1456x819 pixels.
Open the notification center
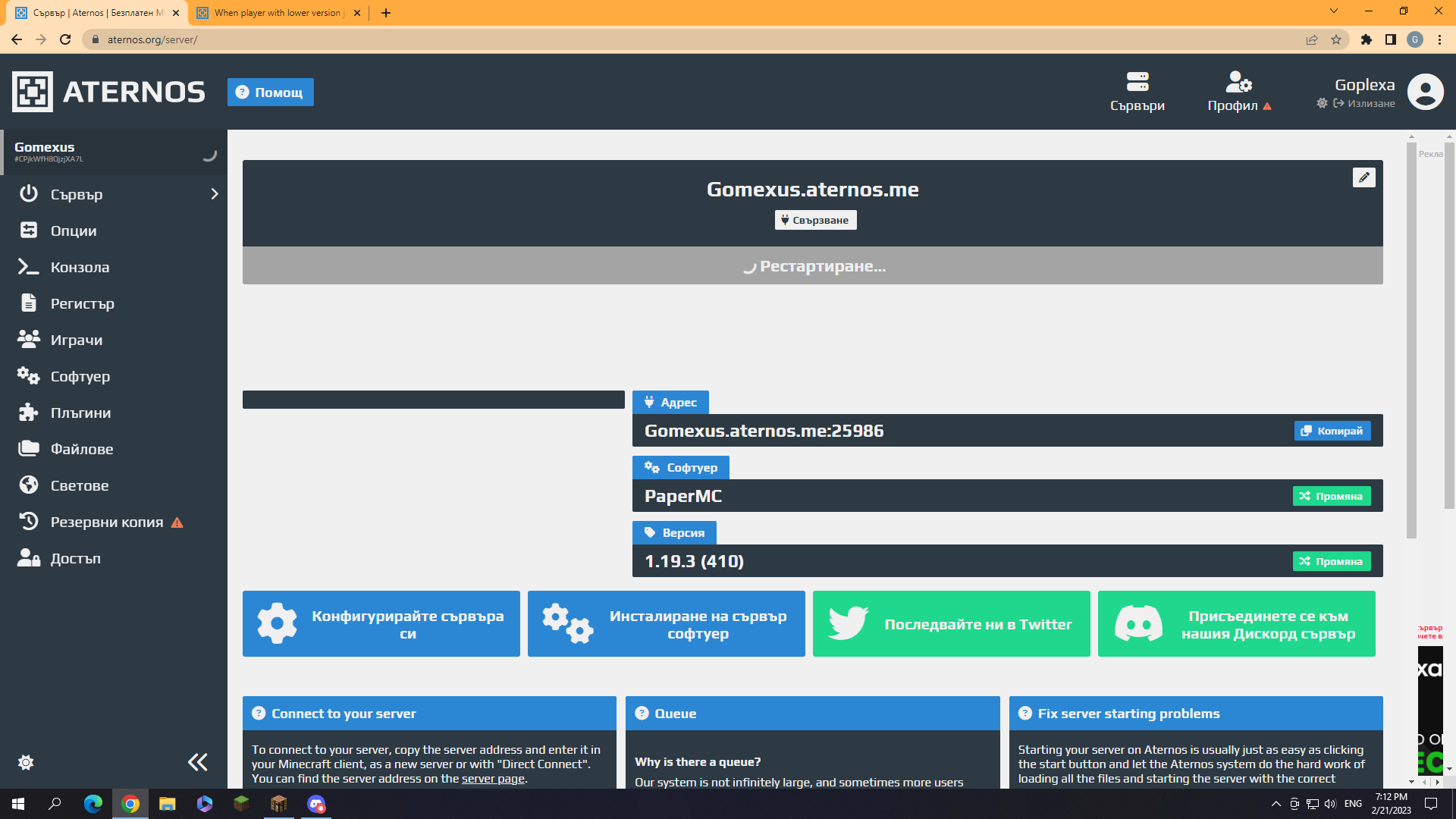[x=1432, y=804]
